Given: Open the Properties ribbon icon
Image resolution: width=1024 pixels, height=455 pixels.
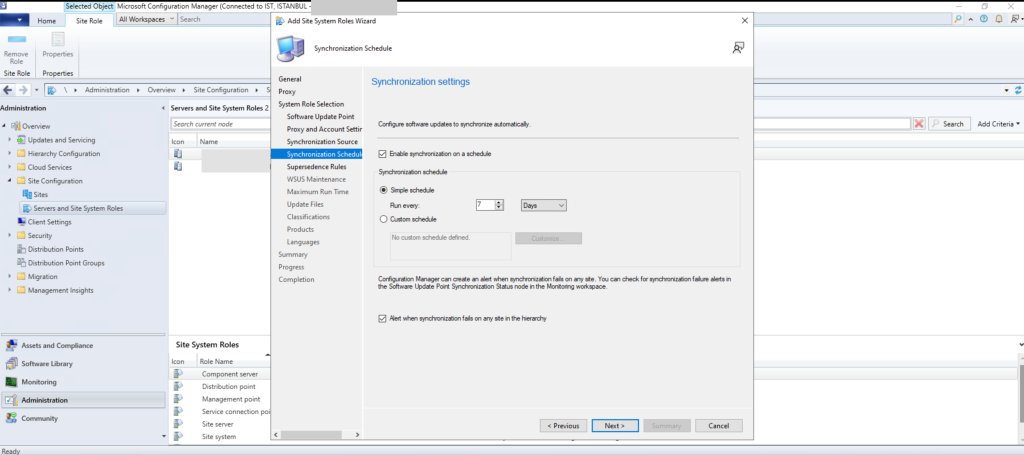Looking at the screenshot, I should pyautogui.click(x=57, y=46).
